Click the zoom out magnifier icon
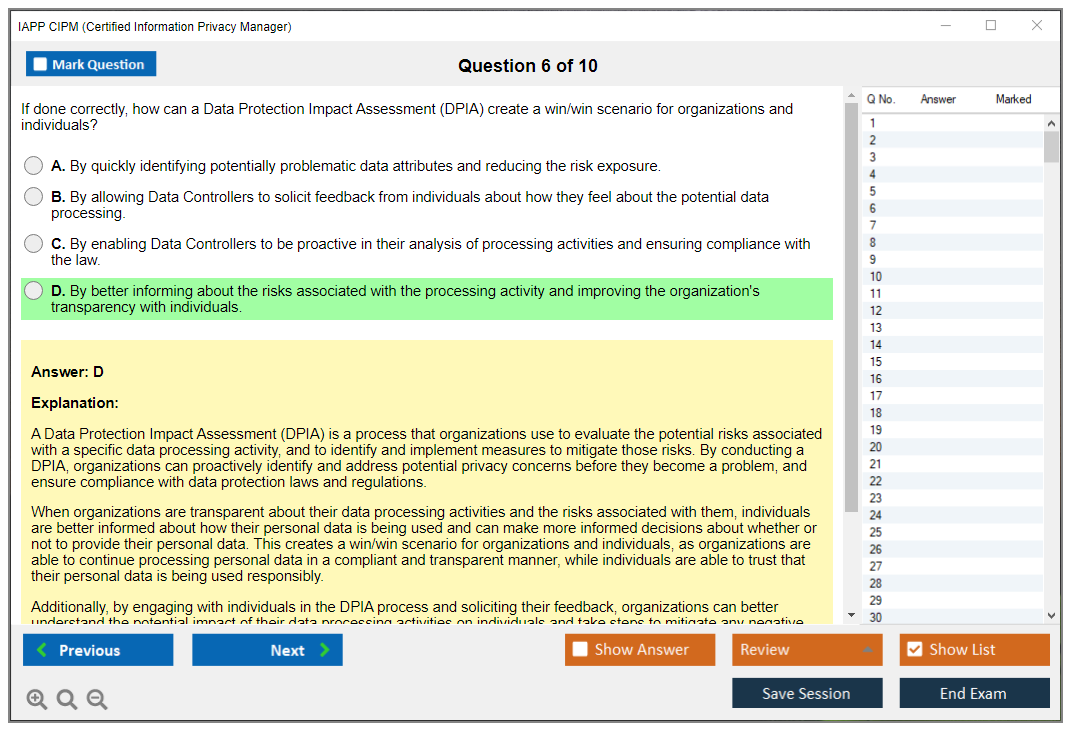 pos(97,700)
